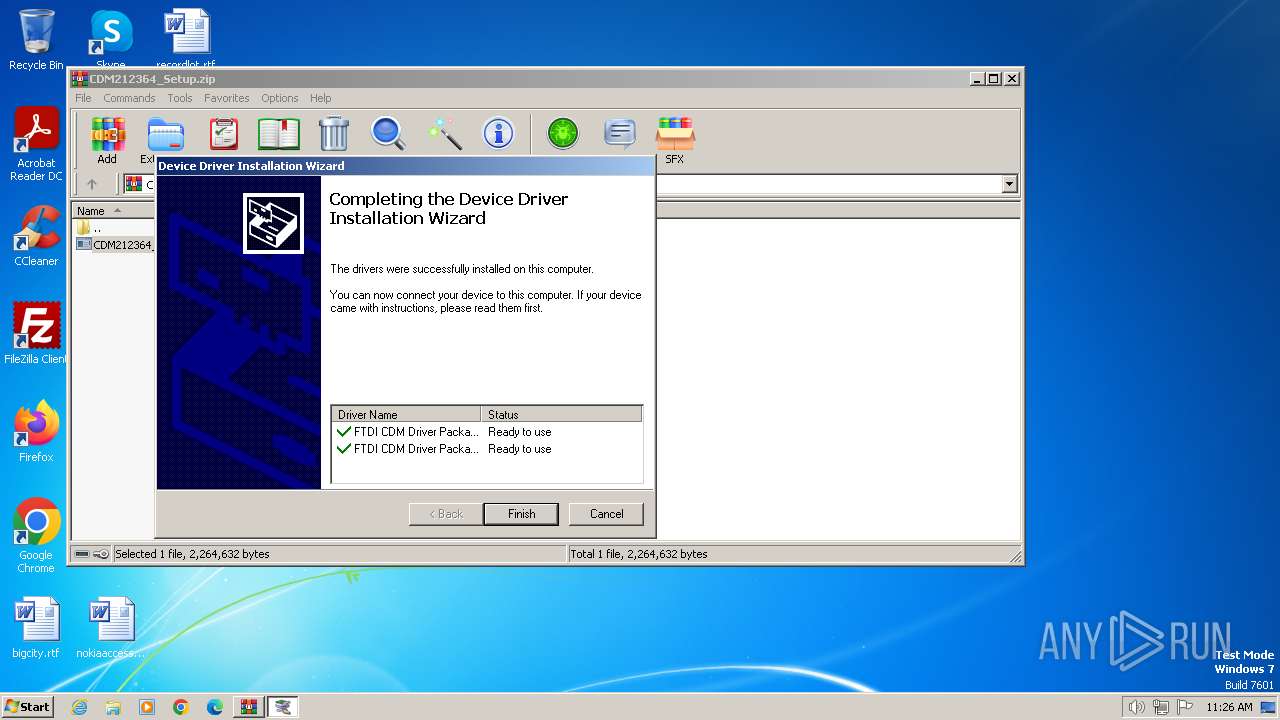Click the Name column header in WinRAR
The width and height of the screenshot is (1280, 720).
pos(112,211)
